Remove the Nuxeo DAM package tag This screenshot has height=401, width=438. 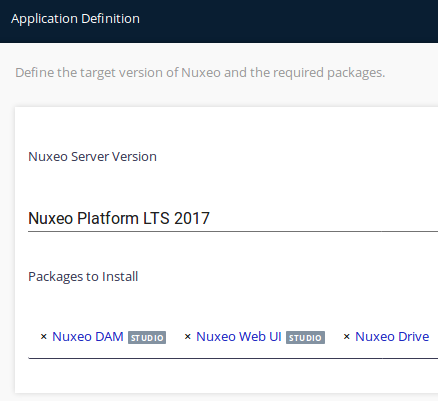click(x=43, y=337)
